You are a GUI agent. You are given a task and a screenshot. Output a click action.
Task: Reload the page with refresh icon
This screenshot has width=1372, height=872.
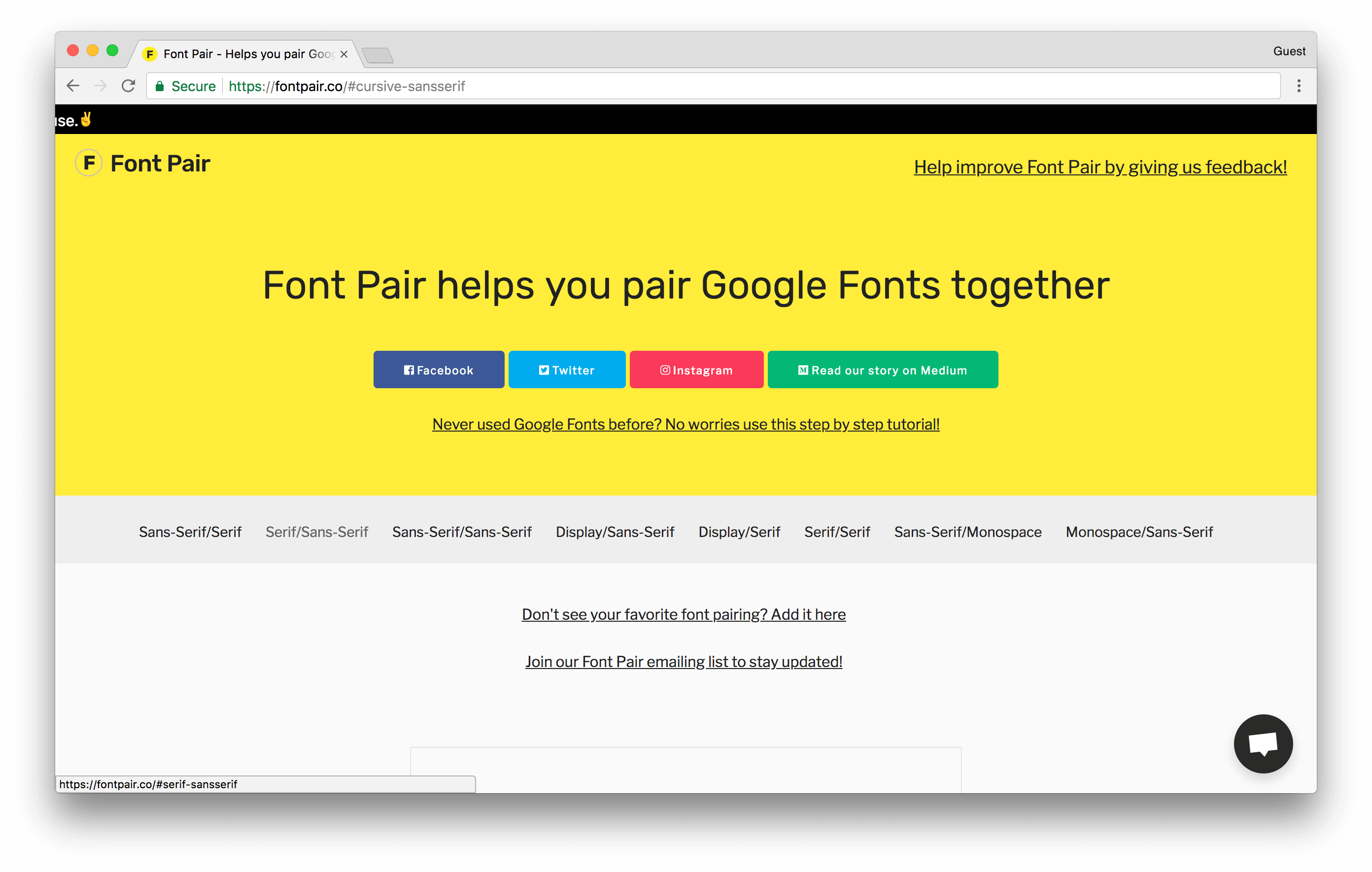[129, 86]
